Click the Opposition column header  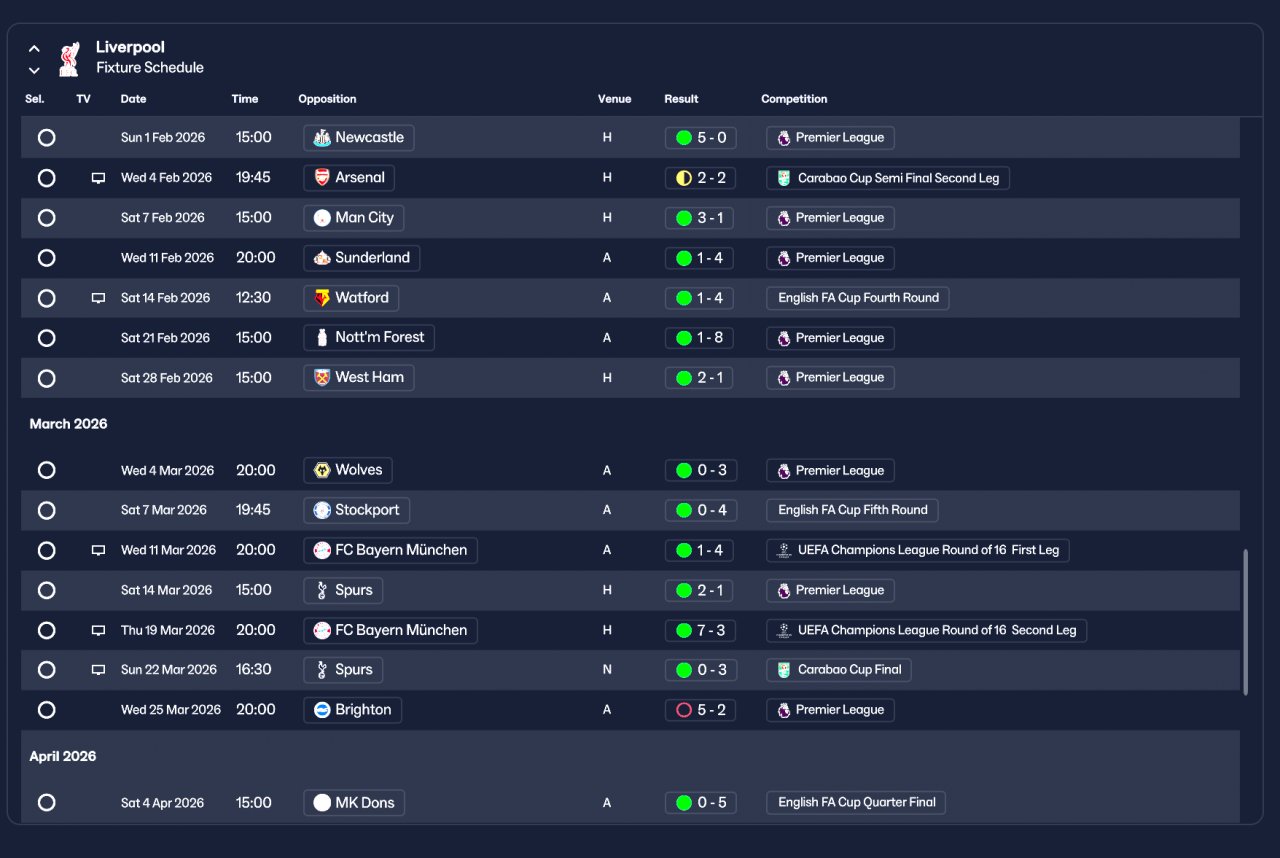[327, 99]
